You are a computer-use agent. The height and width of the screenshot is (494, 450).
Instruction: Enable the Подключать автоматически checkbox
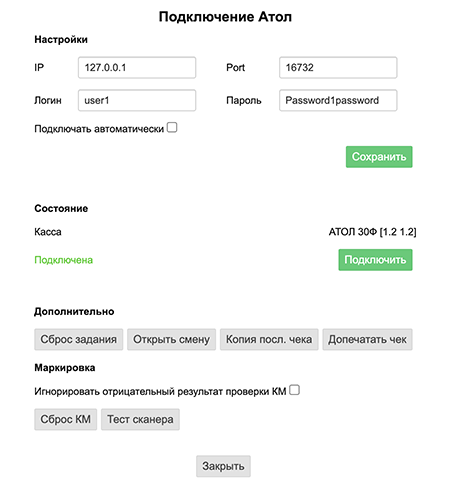pos(172,127)
